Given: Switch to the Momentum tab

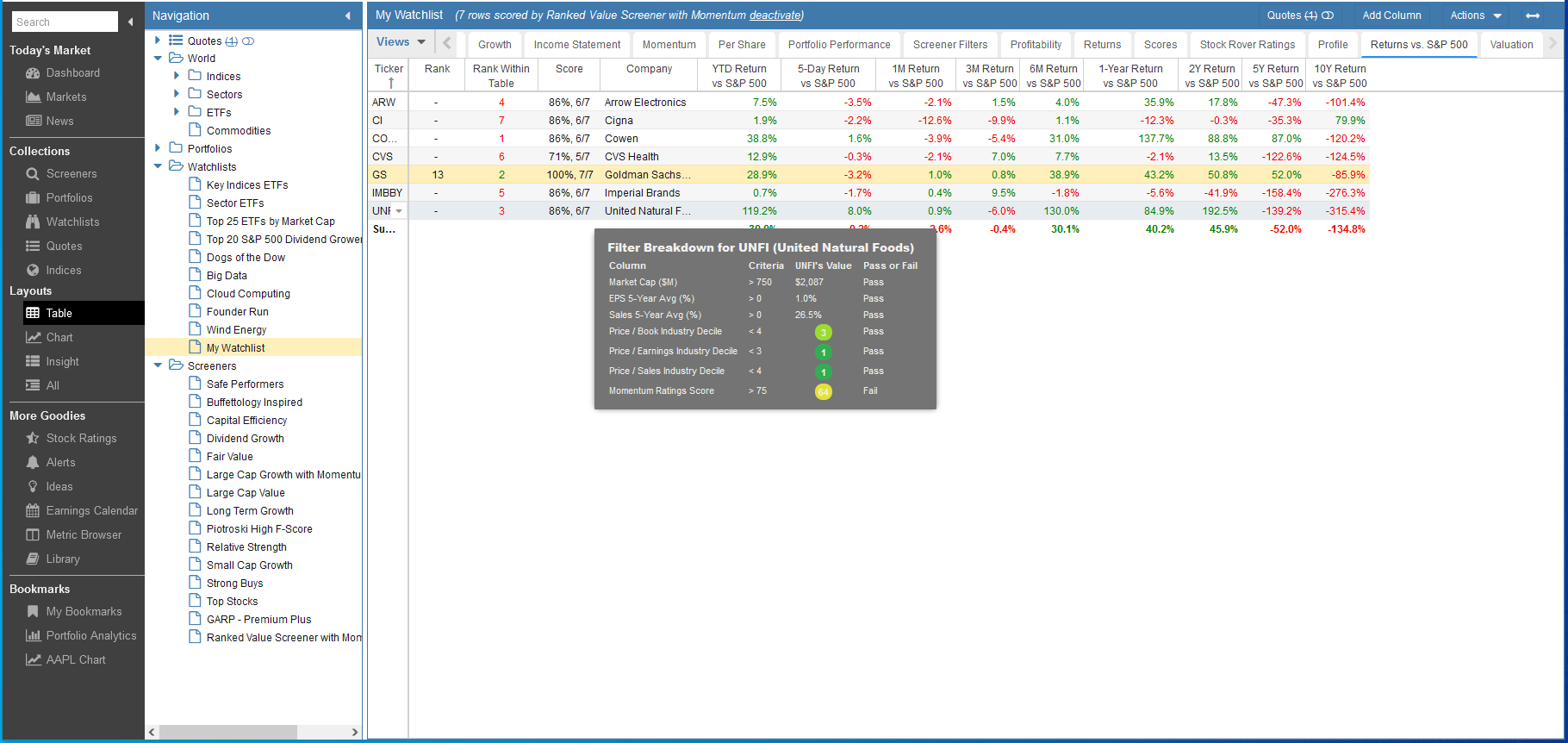Looking at the screenshot, I should (669, 45).
